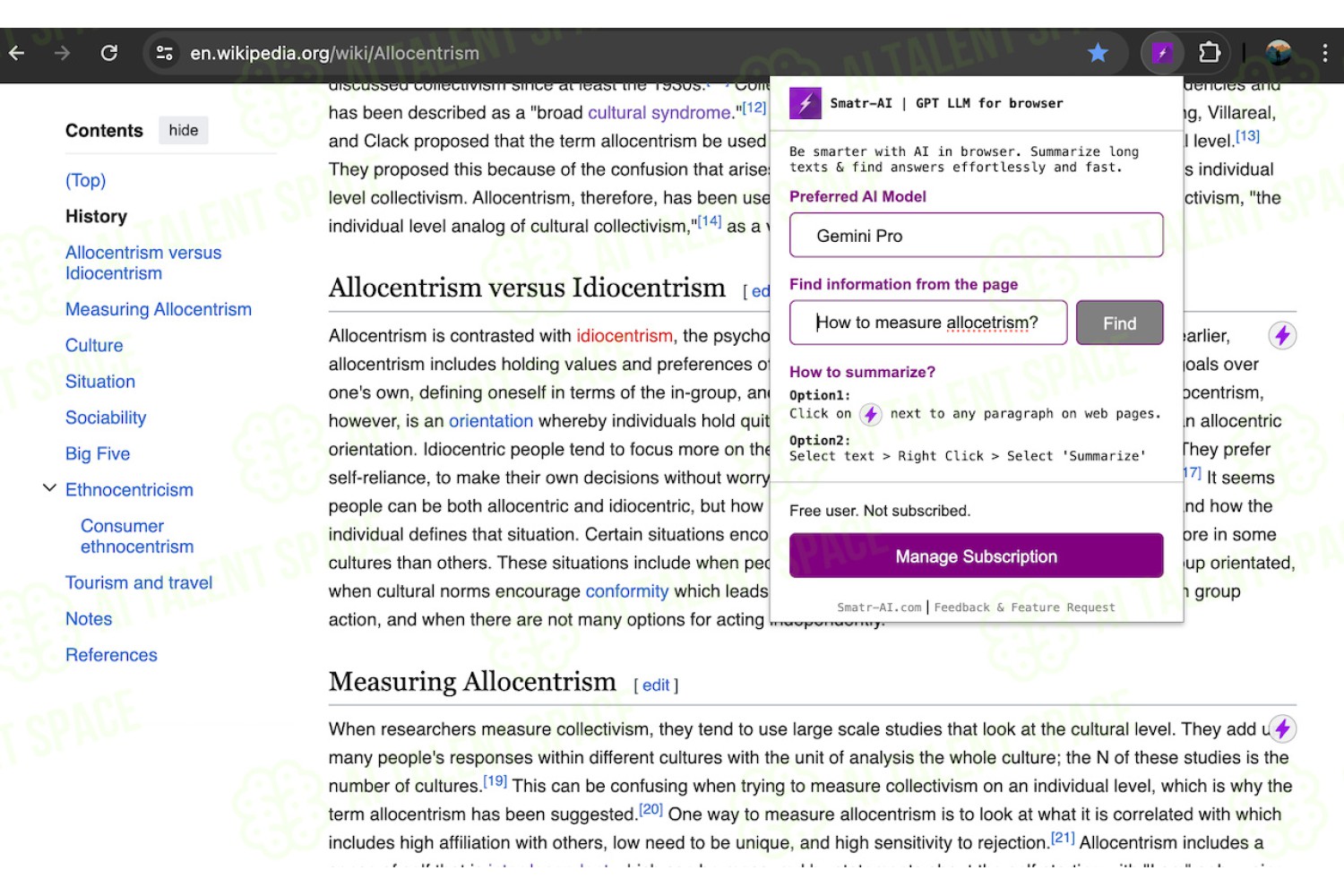Click bolt icon in Option1 instructions

[870, 414]
